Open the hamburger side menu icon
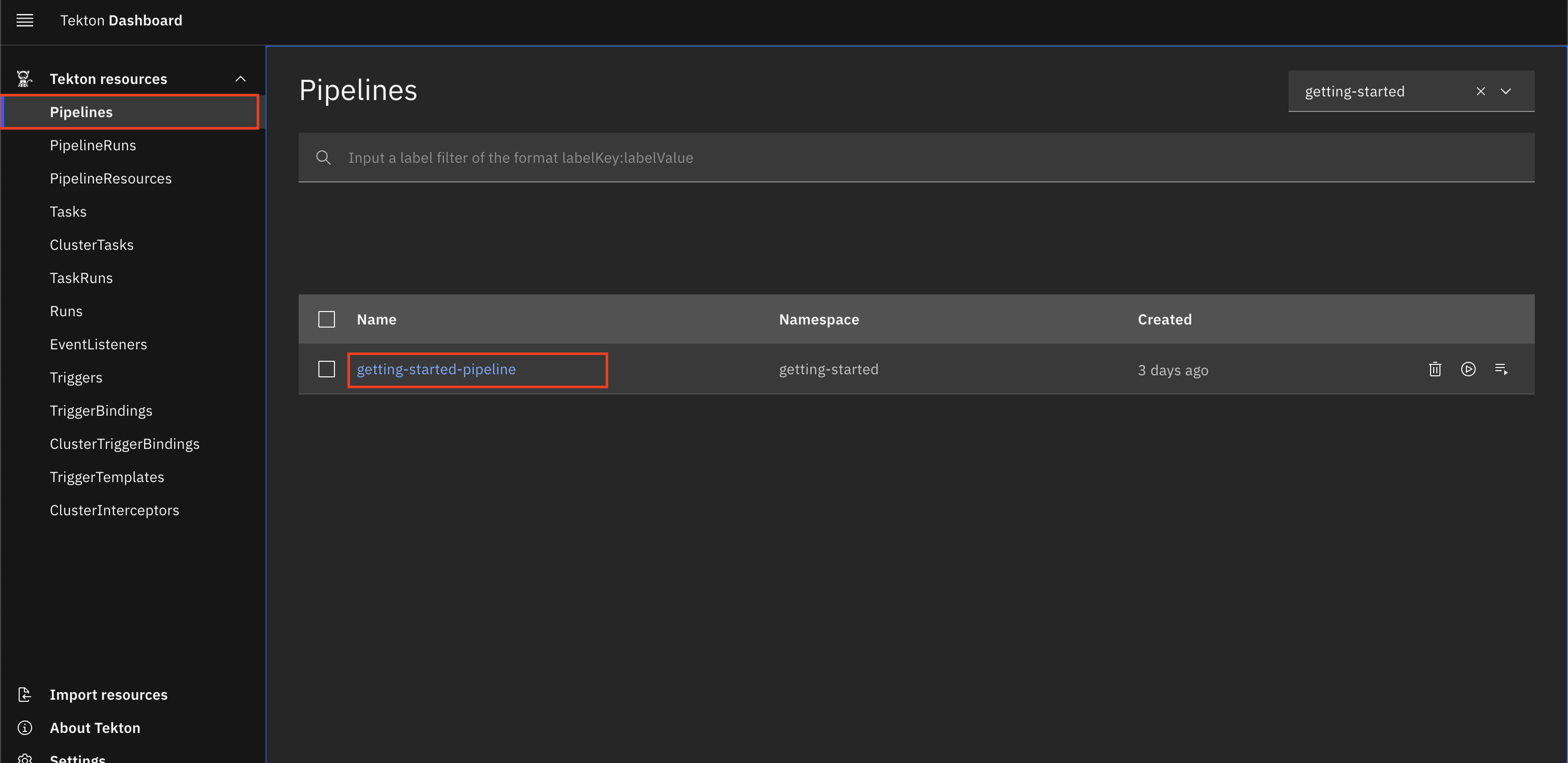The image size is (1568, 763). (25, 21)
